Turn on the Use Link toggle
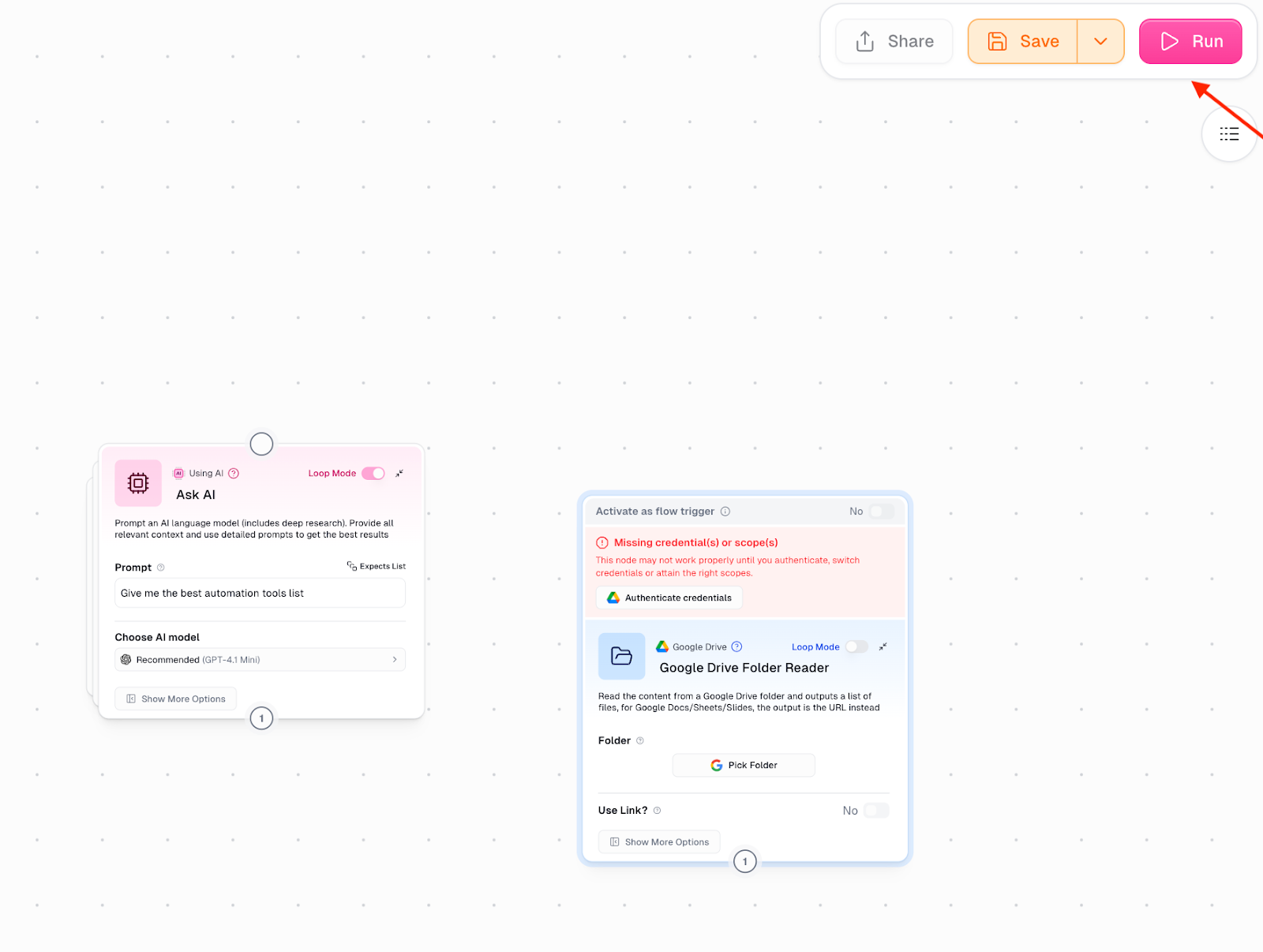The height and width of the screenshot is (952, 1263). (x=876, y=810)
